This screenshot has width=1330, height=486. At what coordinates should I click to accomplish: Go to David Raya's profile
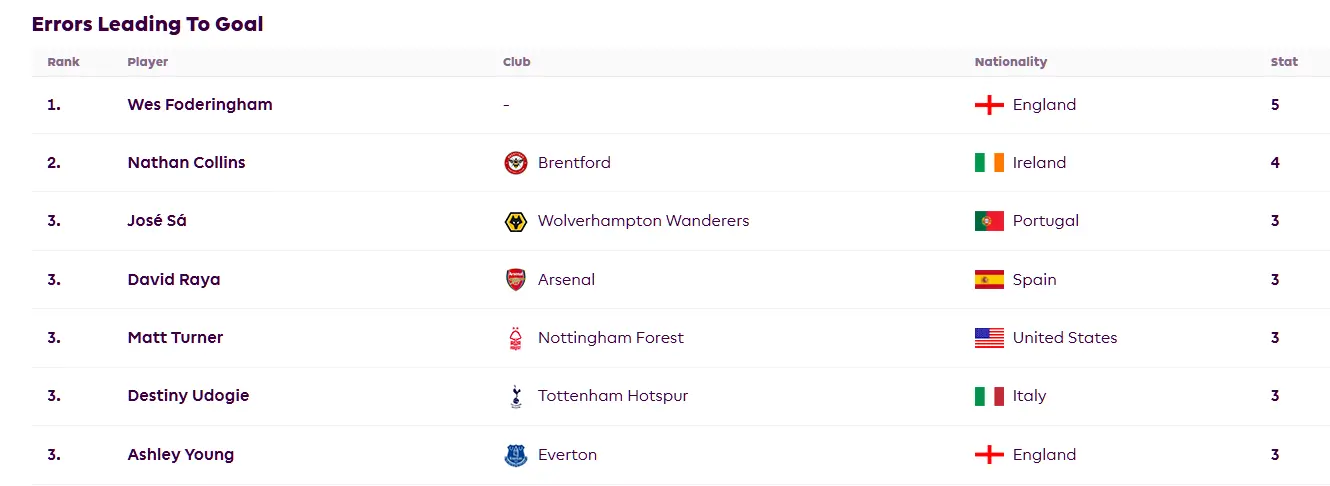pos(174,280)
